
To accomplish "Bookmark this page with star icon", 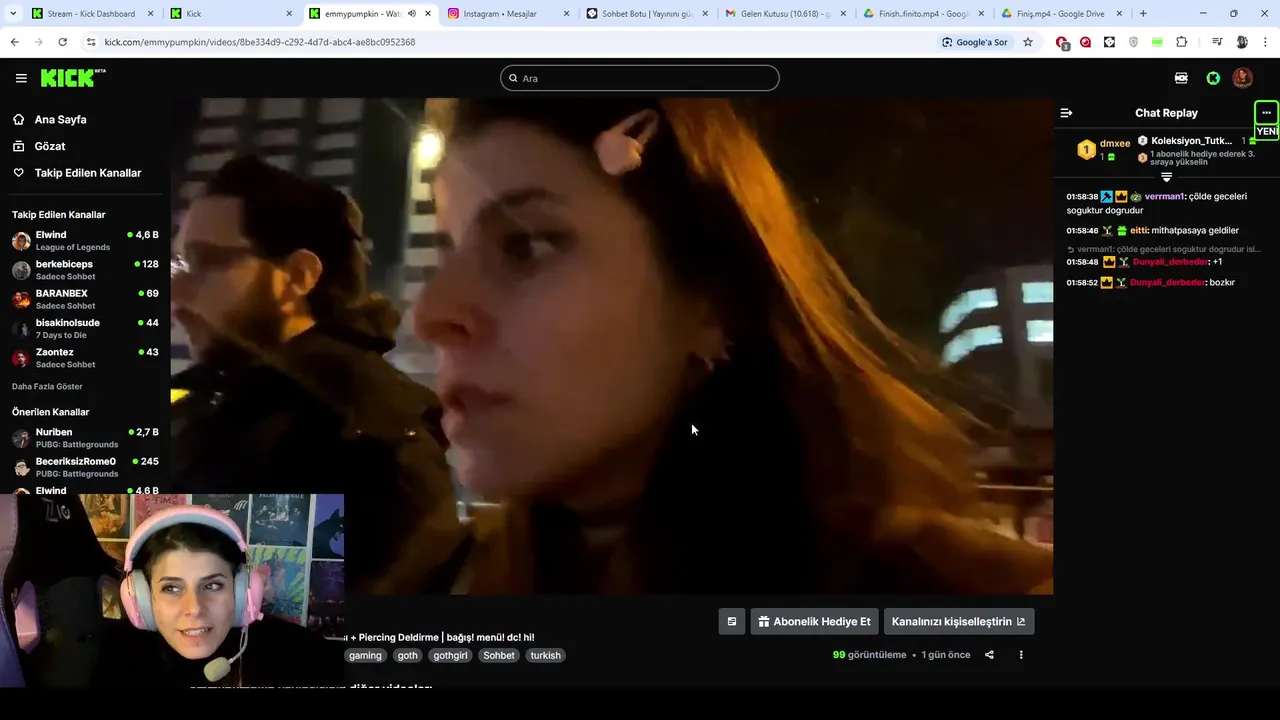I will (1027, 42).
